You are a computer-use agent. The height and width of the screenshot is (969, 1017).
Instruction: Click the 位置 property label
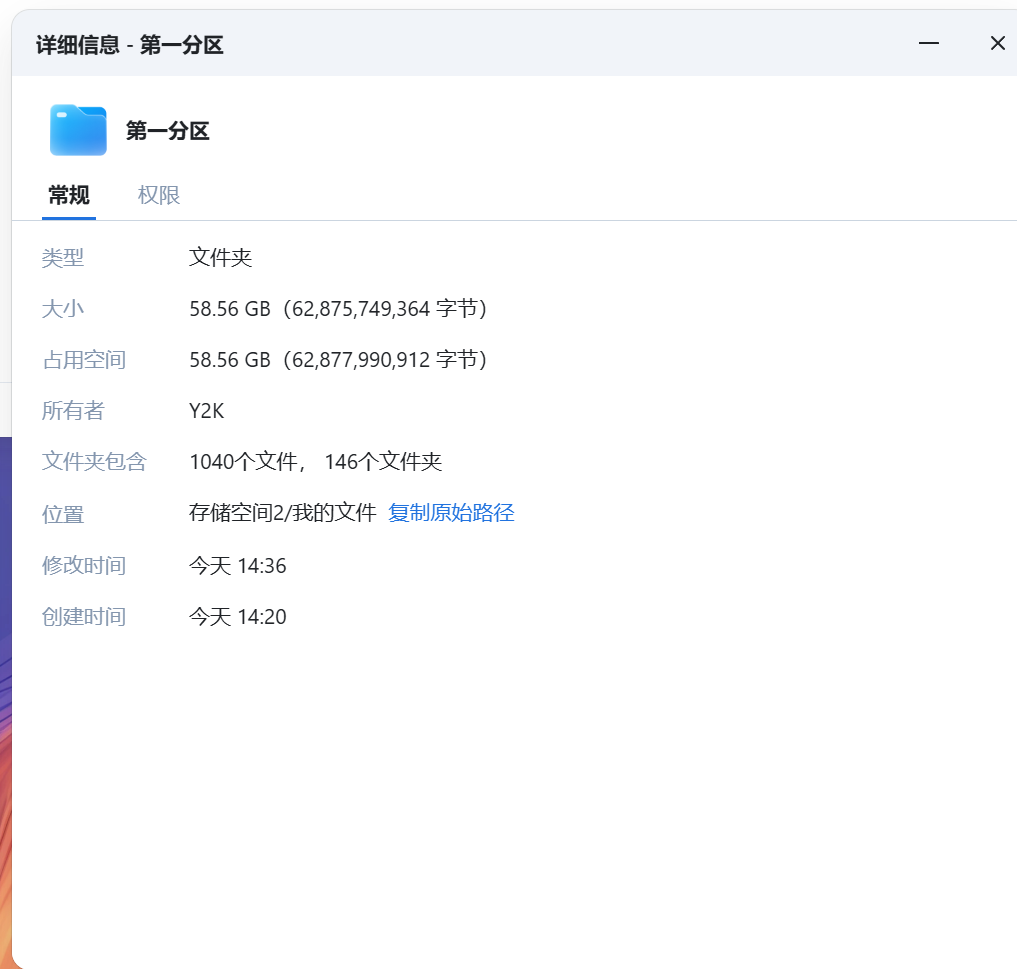63,513
